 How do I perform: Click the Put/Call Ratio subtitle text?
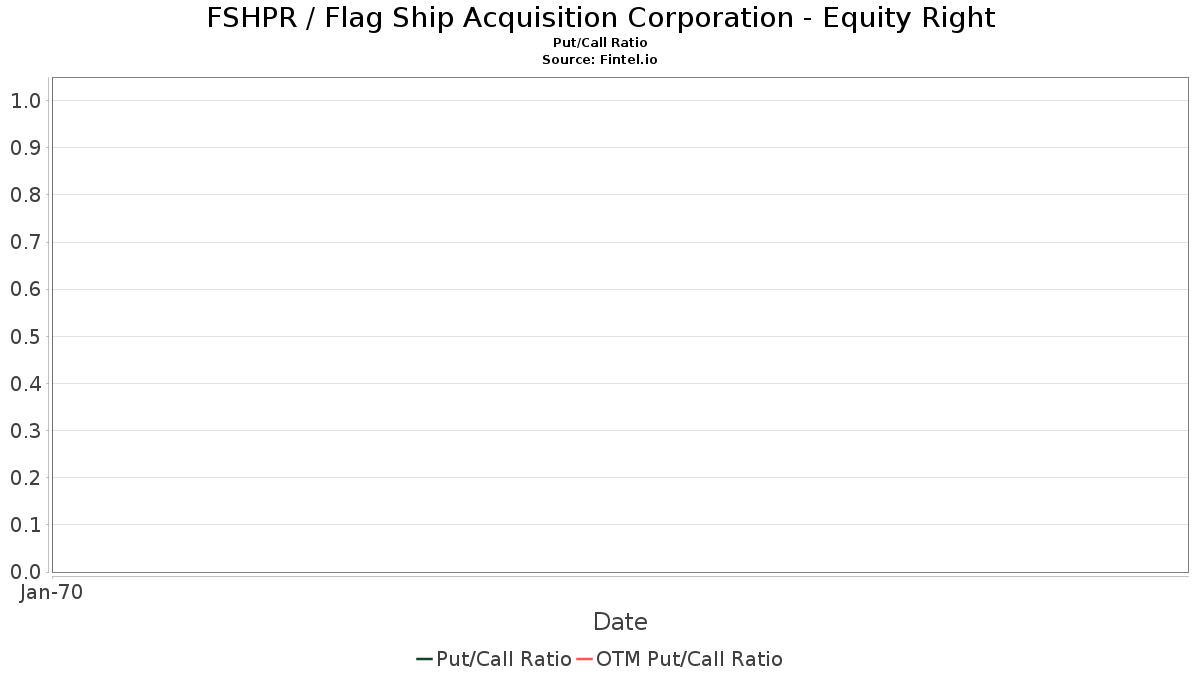click(x=600, y=43)
